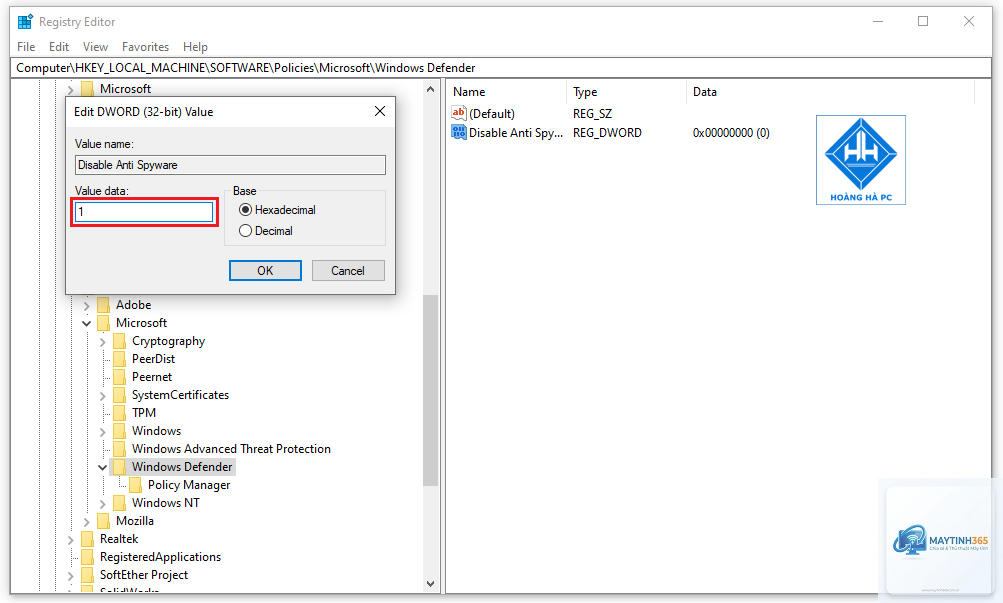Expand the Windows key
Viewport: 1003px width, 603px height.
(x=102, y=432)
